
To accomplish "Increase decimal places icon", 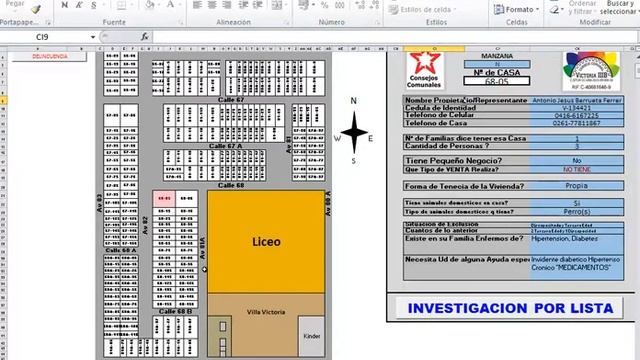I will point(360,5).
